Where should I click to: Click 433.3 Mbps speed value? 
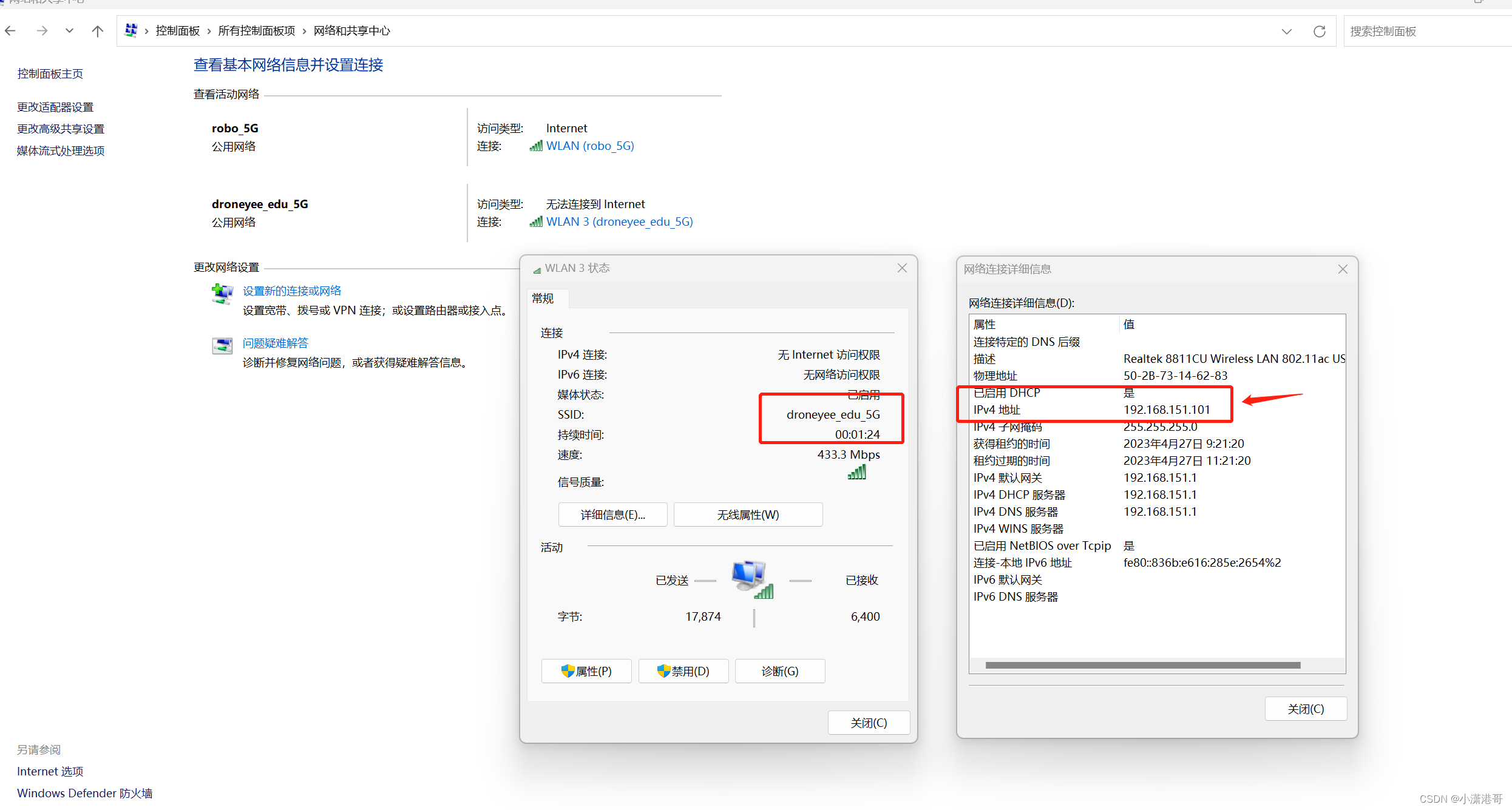pos(848,454)
